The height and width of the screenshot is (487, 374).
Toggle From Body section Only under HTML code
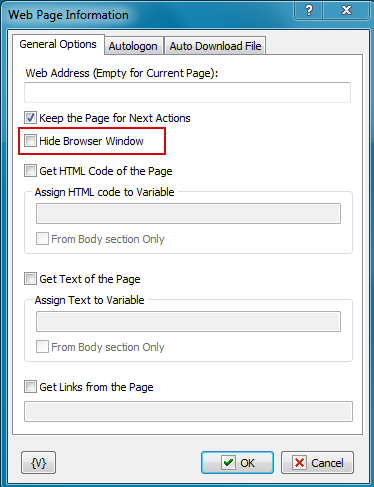42,239
